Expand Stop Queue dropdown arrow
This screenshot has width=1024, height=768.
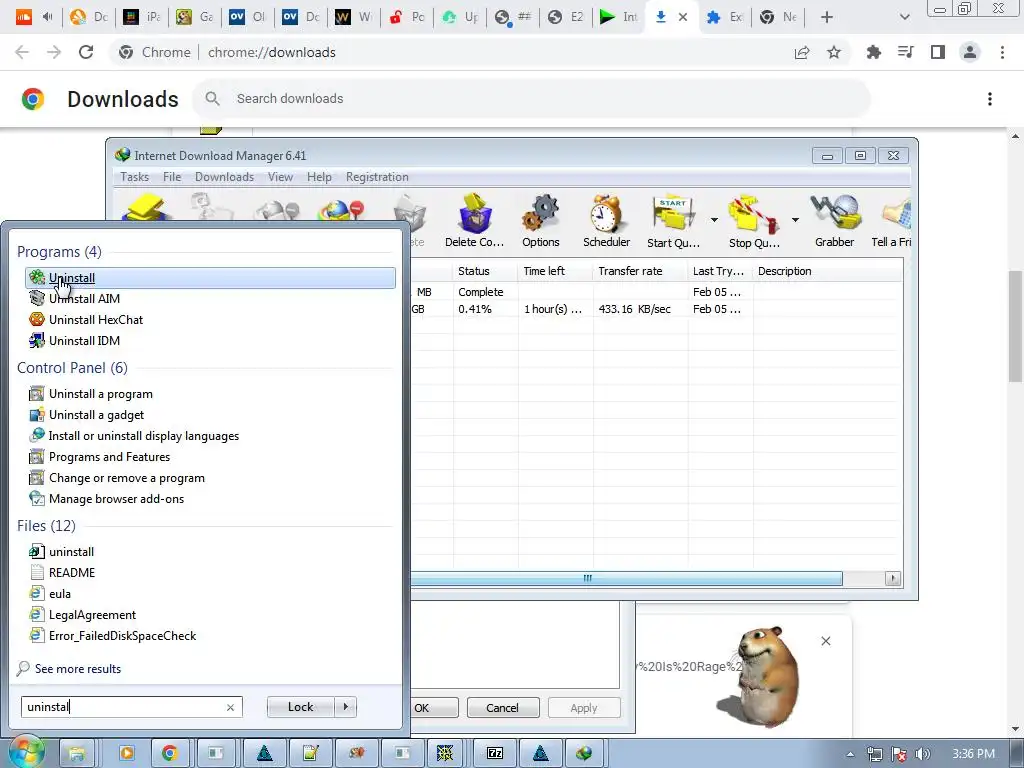pos(795,220)
